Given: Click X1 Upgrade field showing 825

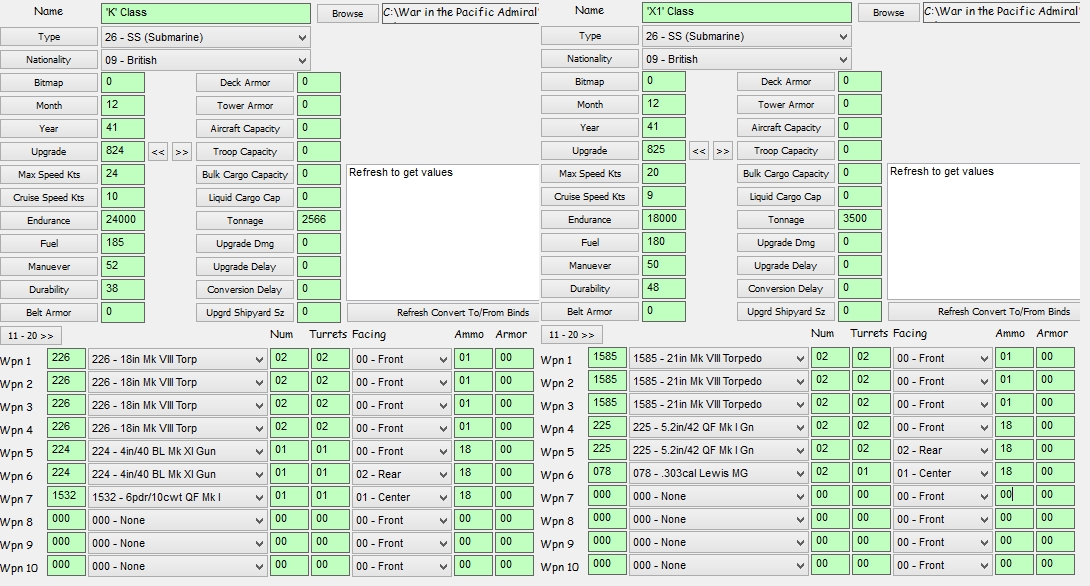Looking at the screenshot, I should pyautogui.click(x=664, y=150).
